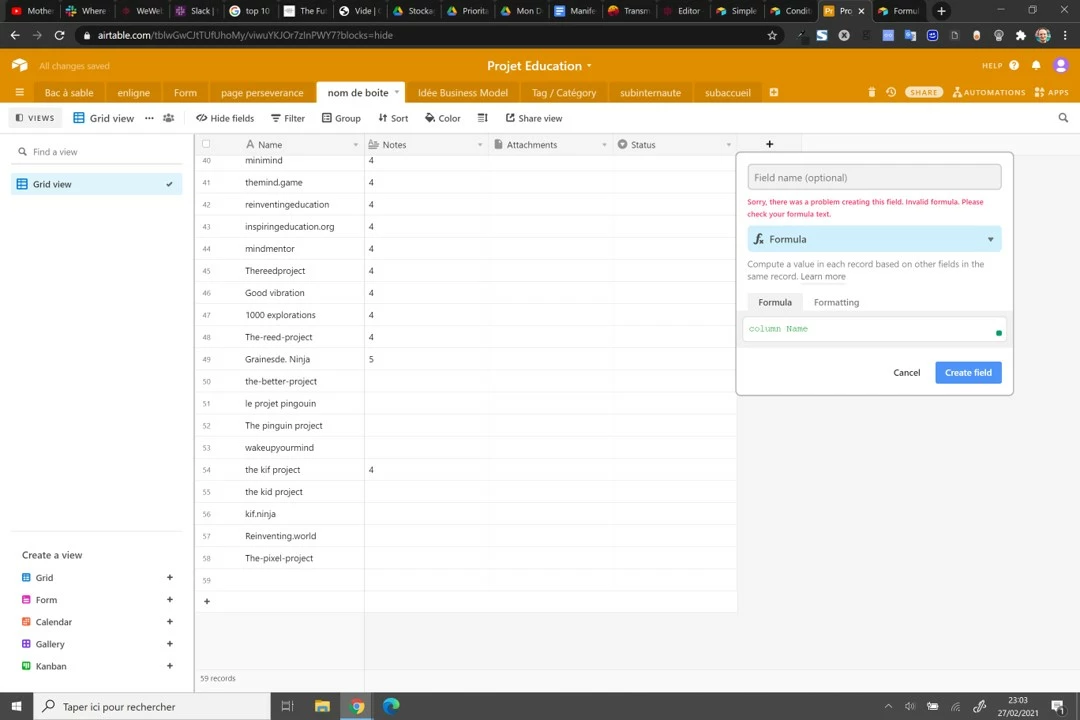
Task: Reload the browser page
Action: click(59, 35)
